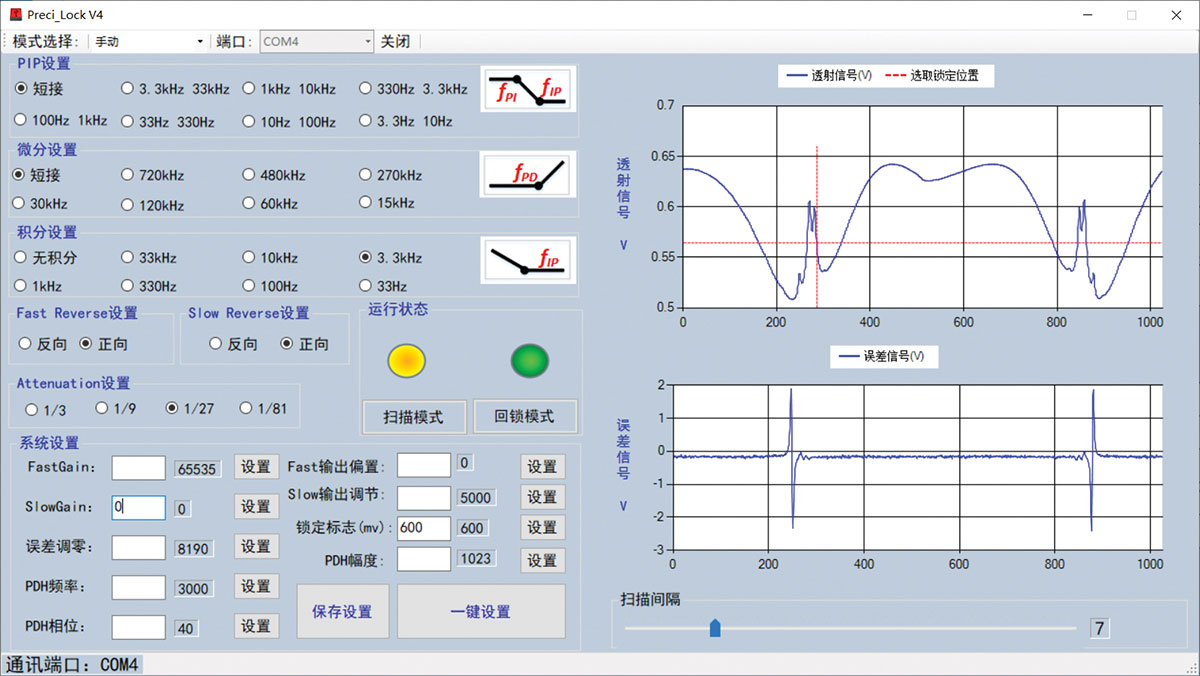Click the differential fPD diagram icon
The image size is (1200, 676).
(528, 175)
